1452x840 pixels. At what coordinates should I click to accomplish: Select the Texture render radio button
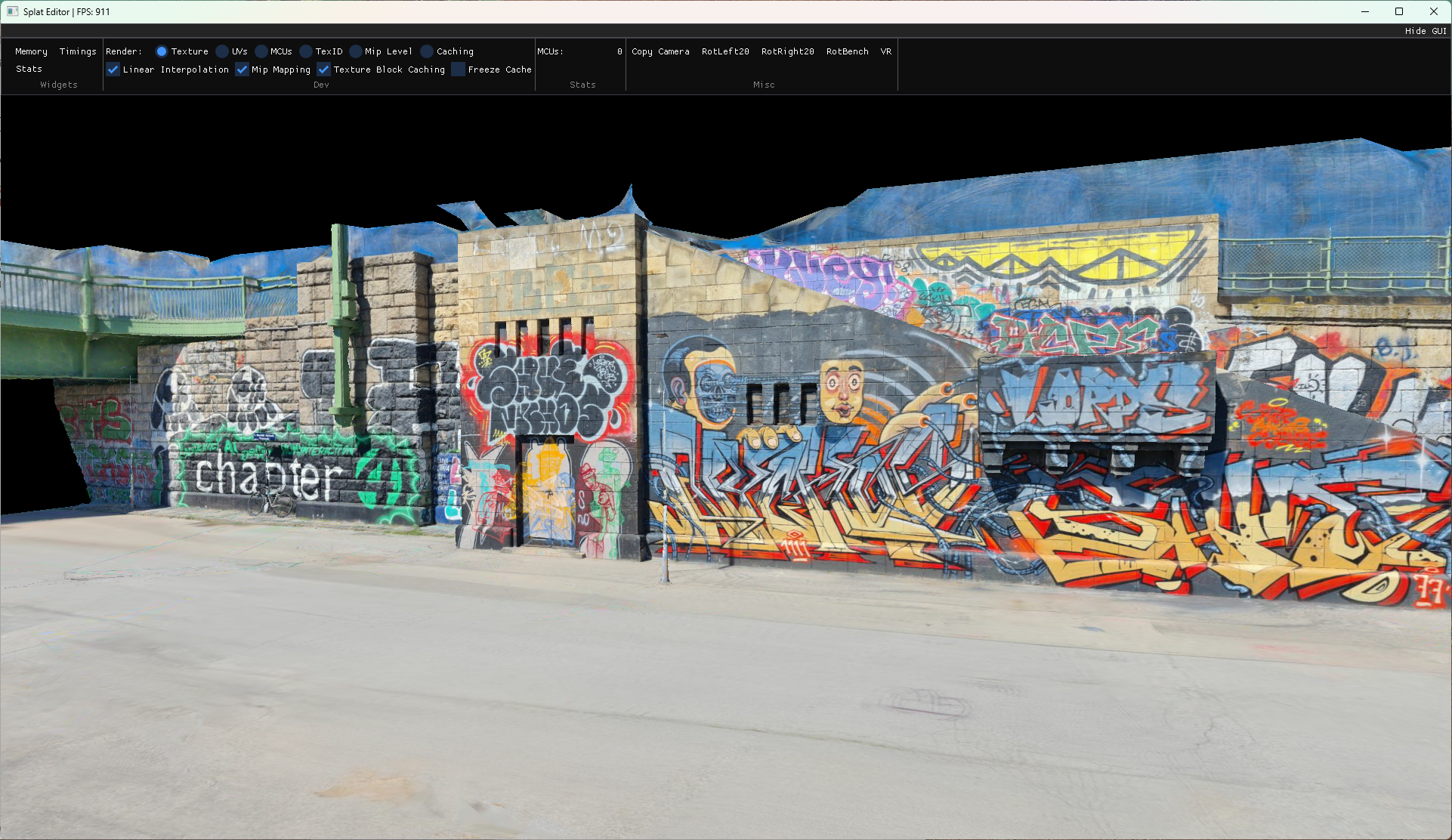[x=162, y=51]
